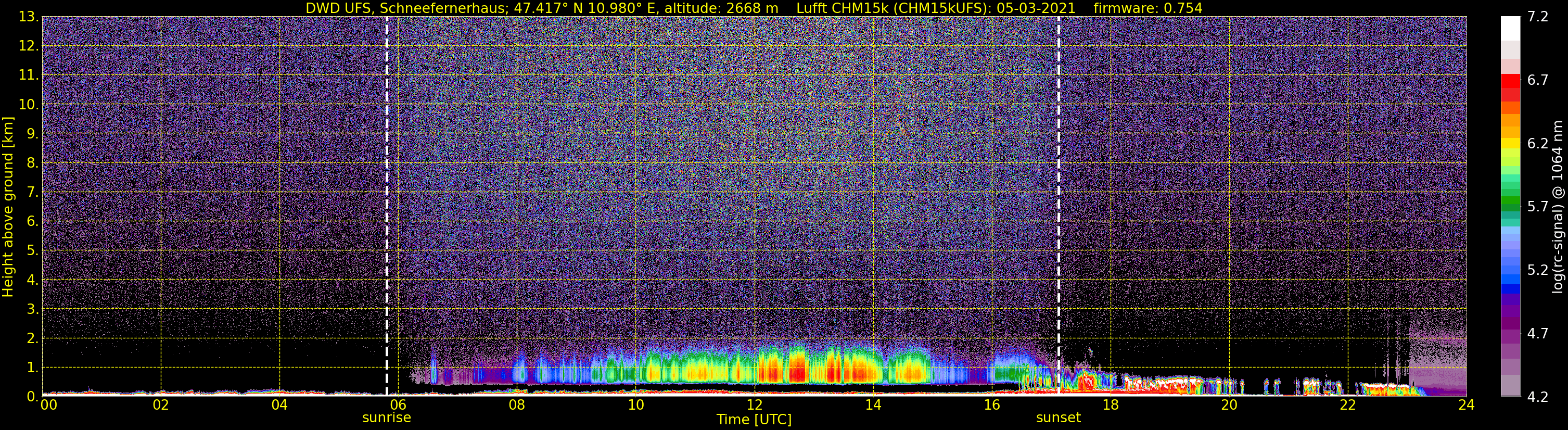This screenshot has width=1568, height=430.
Task: Click the colorbar value '5.2'
Action: pos(1538,270)
